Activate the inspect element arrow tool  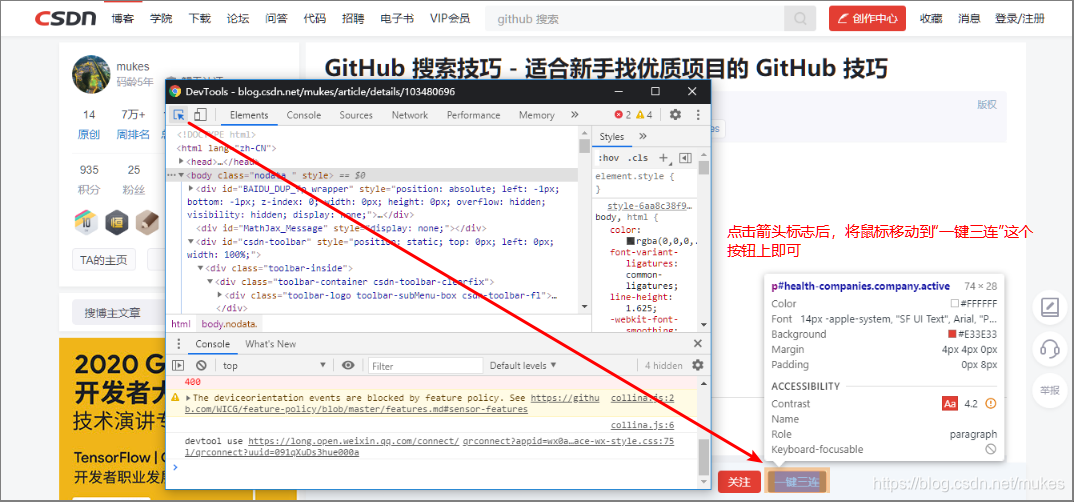(179, 115)
